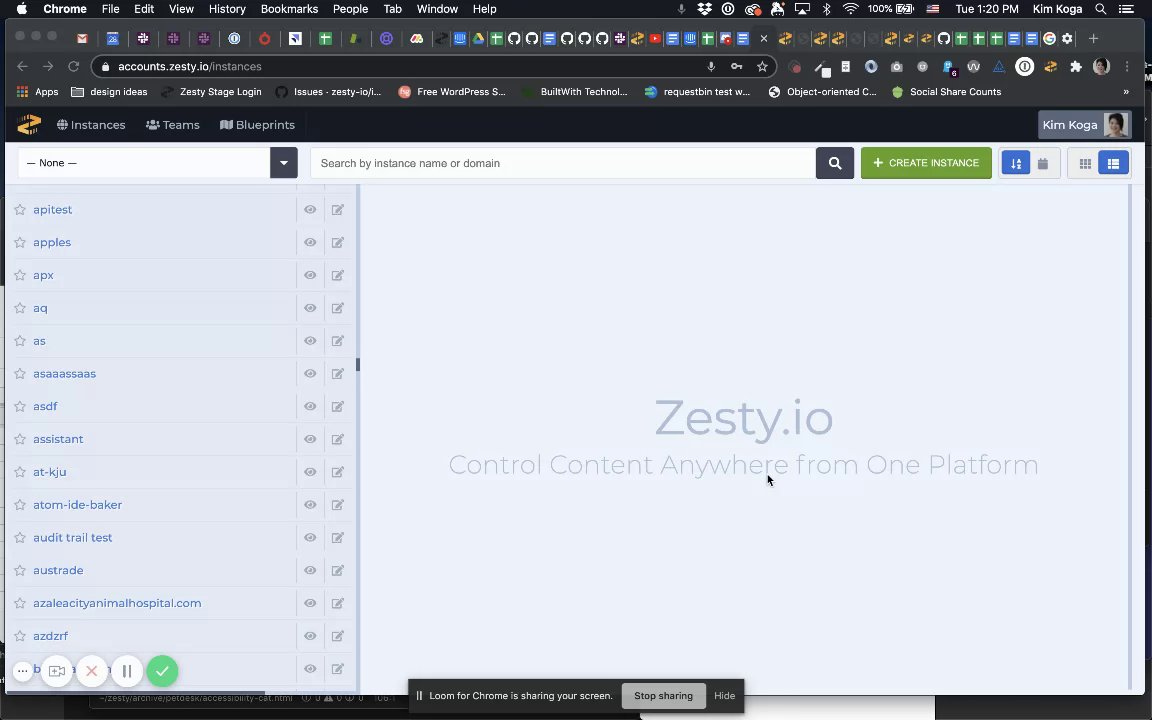This screenshot has width=1152, height=720.
Task: Reload the page in Chrome
Action: coord(73,66)
